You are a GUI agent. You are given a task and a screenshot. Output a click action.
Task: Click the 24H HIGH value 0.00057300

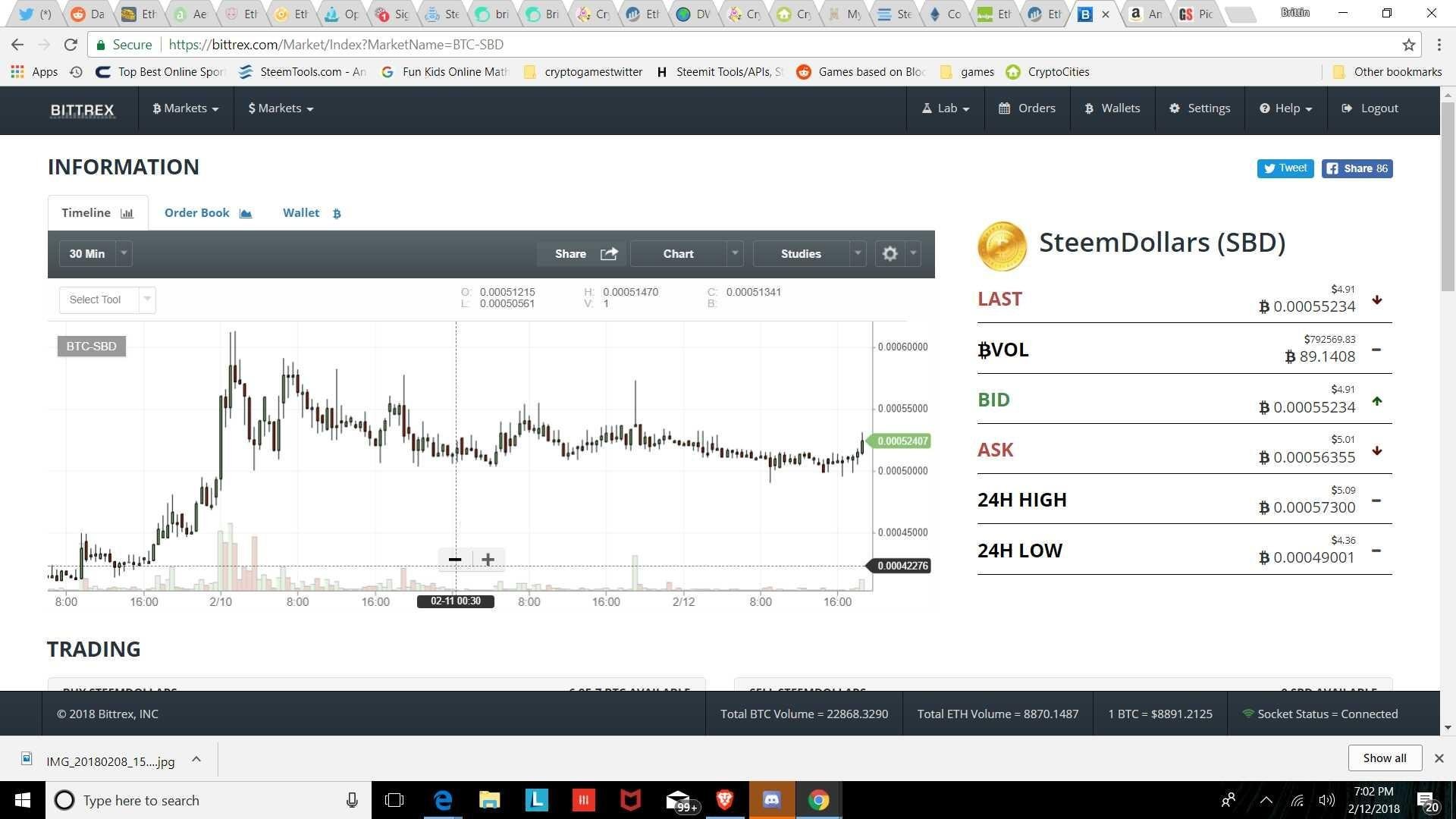[1307, 507]
